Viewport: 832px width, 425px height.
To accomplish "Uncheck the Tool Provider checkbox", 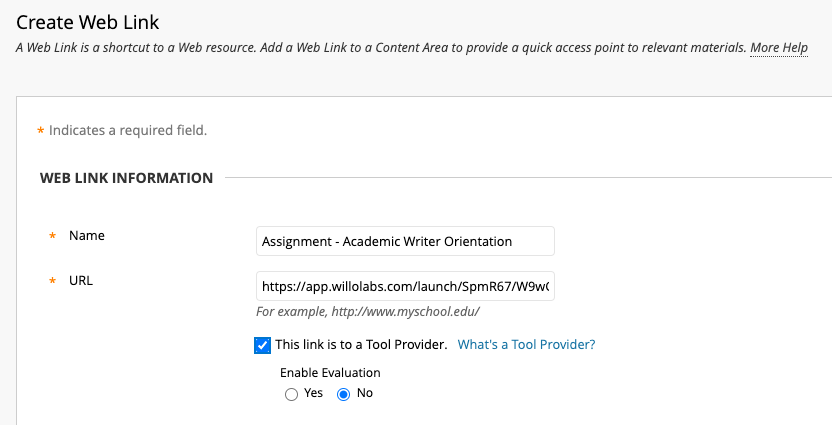I will click(x=263, y=345).
